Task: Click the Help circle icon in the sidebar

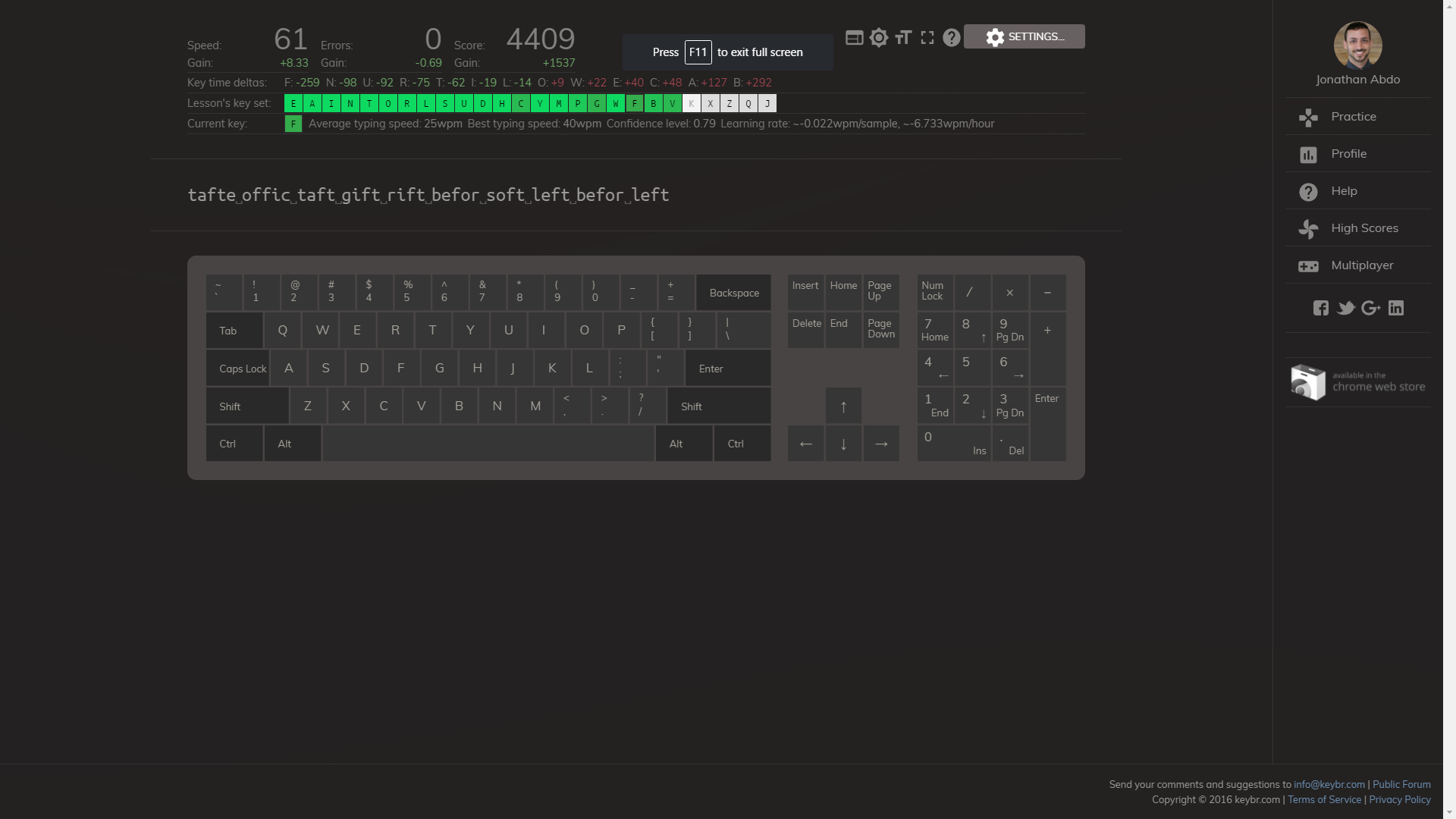Action: pyautogui.click(x=1308, y=191)
